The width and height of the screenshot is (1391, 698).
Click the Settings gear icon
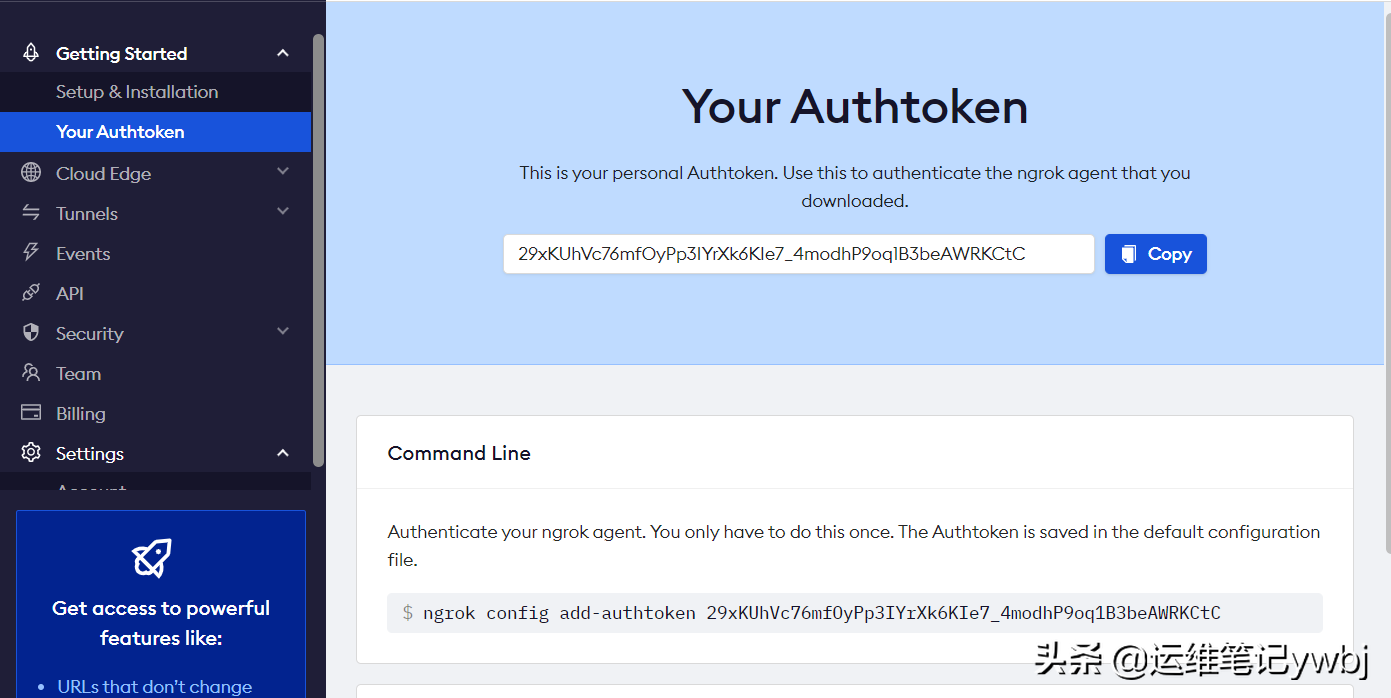pos(31,453)
